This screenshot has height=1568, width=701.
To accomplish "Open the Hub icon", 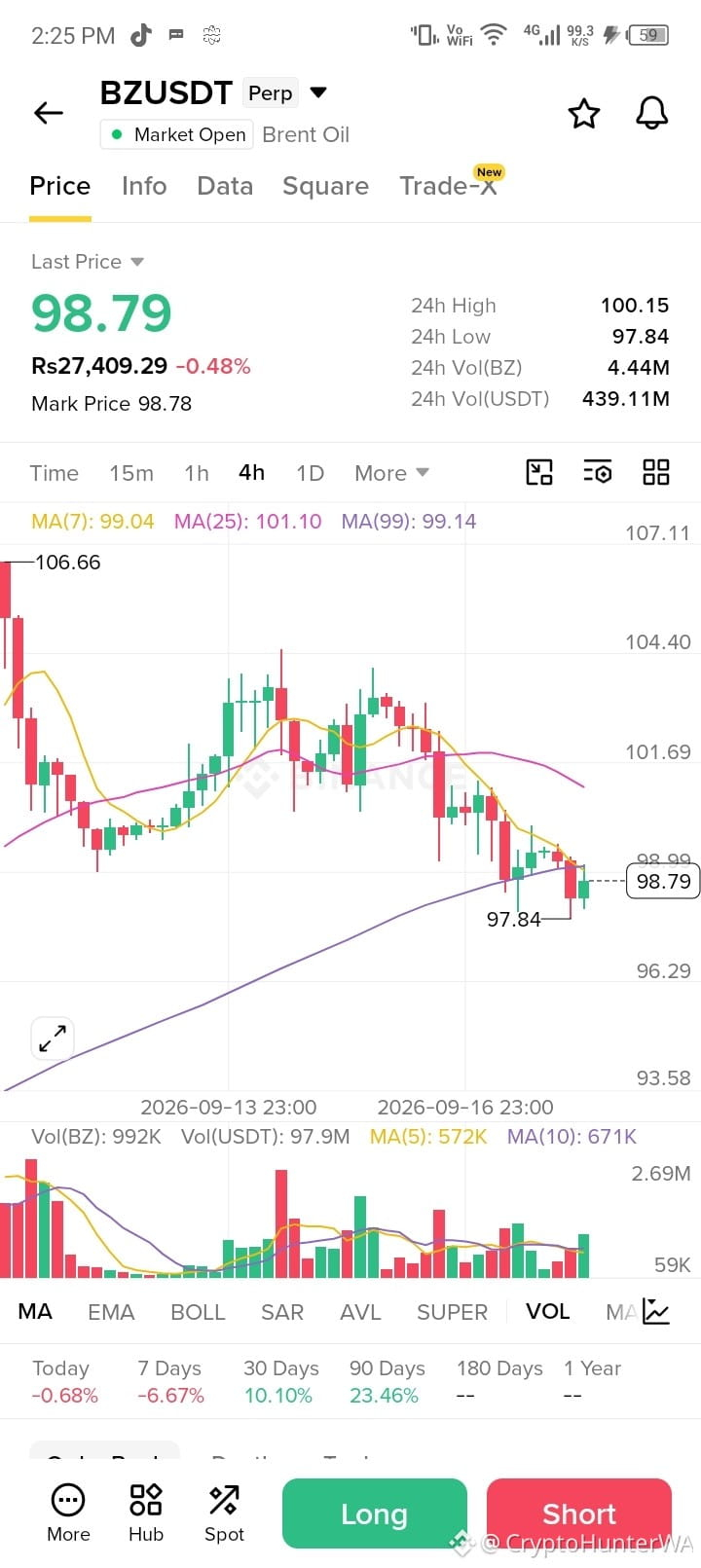I will [x=146, y=1513].
